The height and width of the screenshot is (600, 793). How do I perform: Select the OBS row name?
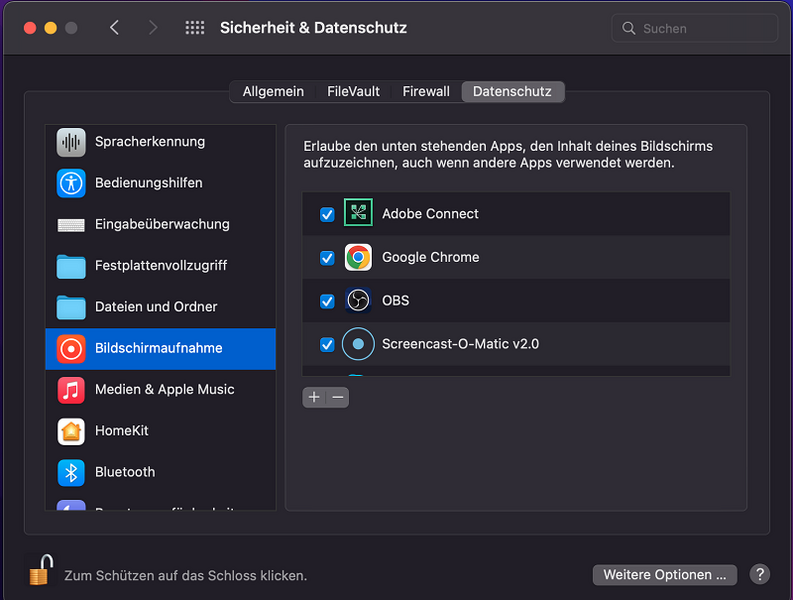[x=395, y=301]
